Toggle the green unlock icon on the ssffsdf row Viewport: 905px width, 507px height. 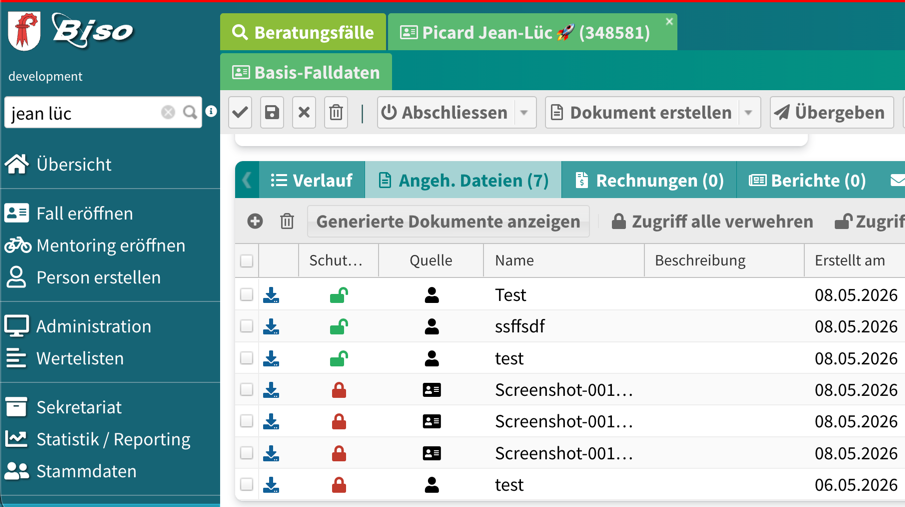point(339,327)
